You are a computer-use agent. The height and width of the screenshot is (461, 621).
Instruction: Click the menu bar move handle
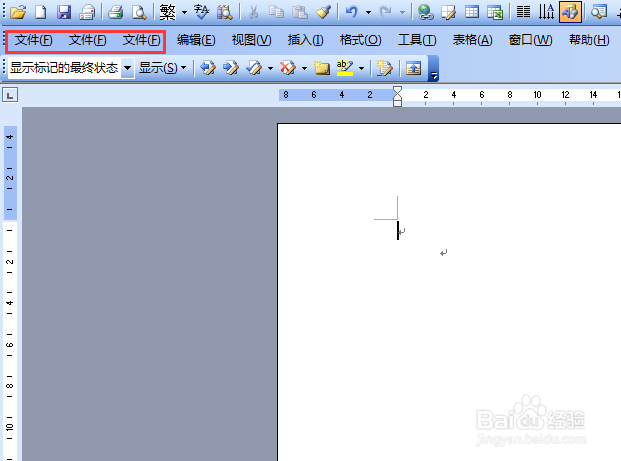tap(4, 40)
